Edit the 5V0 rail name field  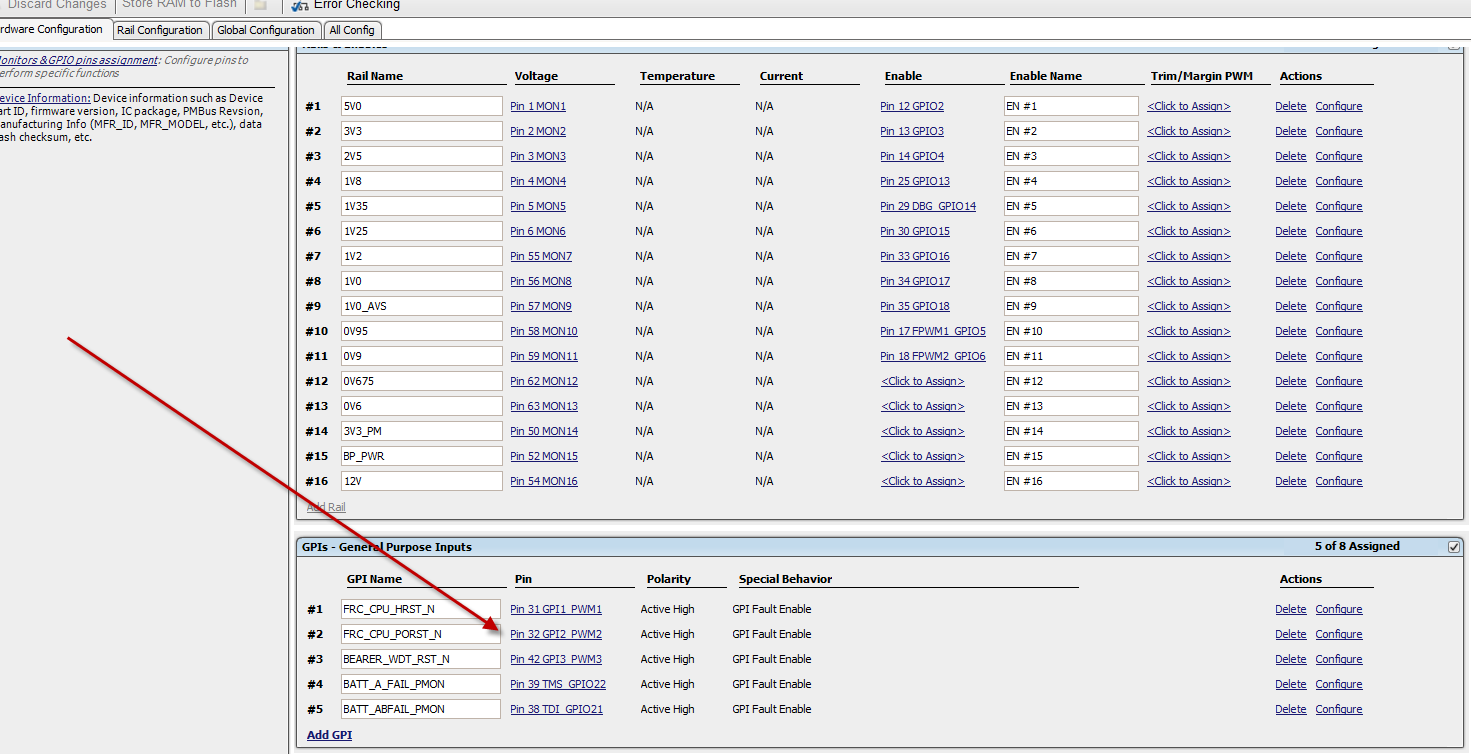pyautogui.click(x=422, y=106)
